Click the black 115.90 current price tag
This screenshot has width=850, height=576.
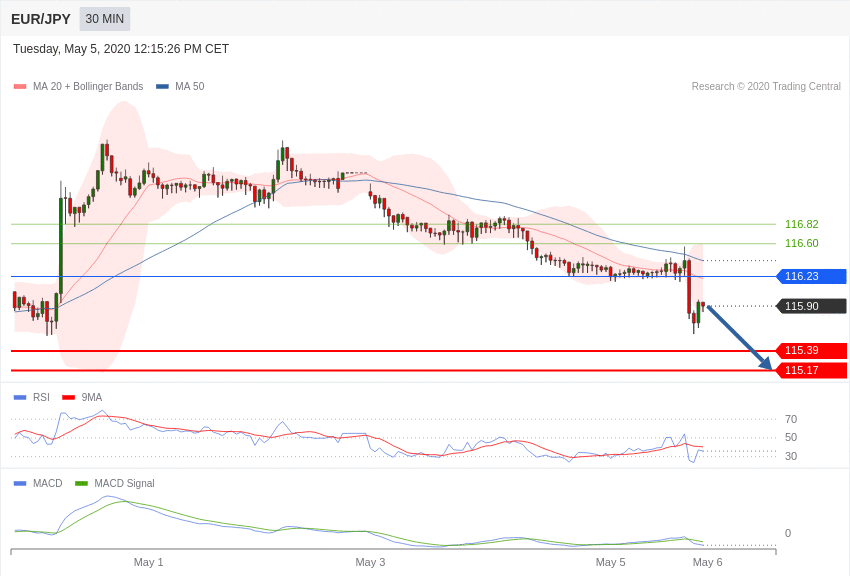point(812,306)
